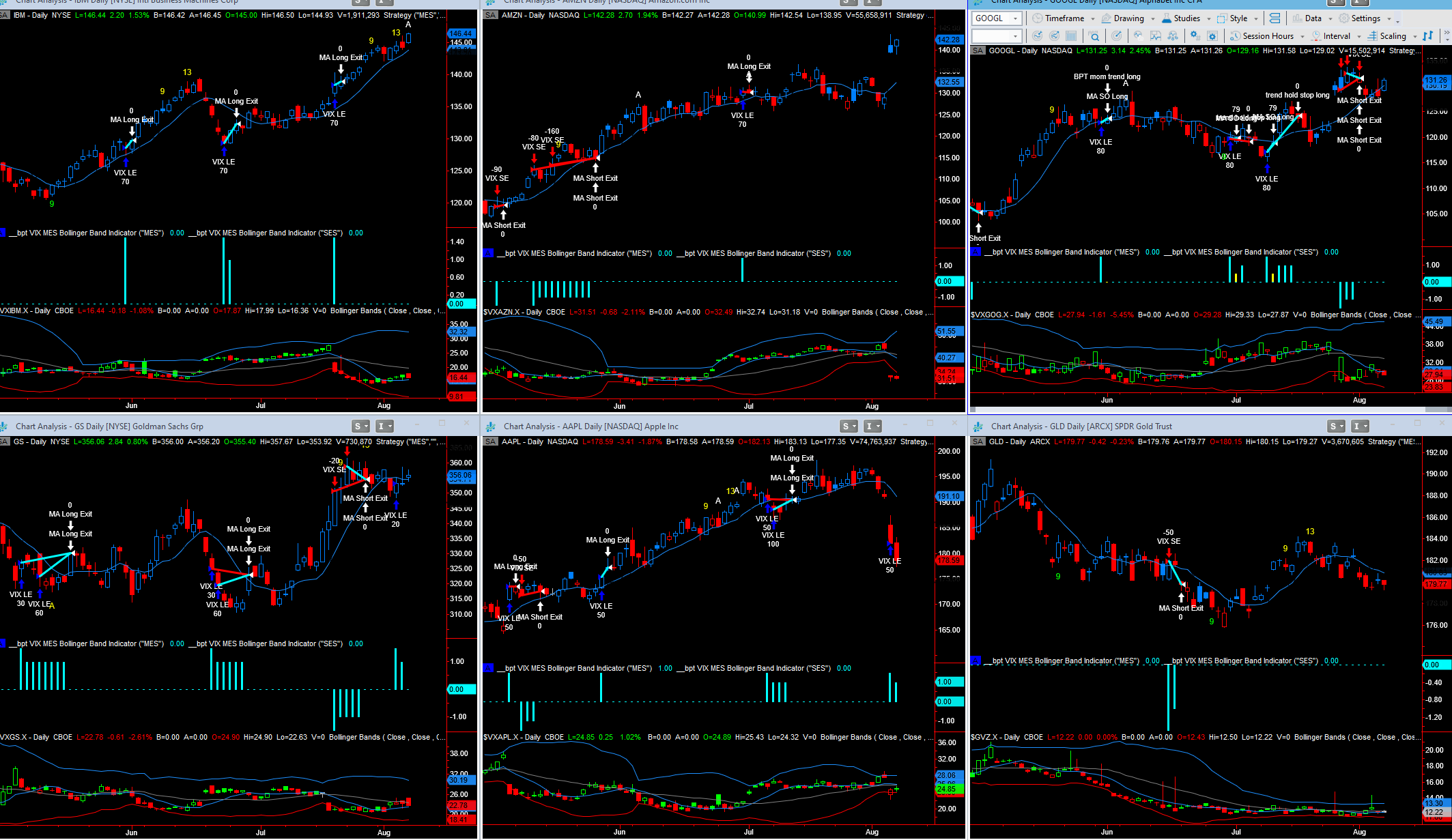This screenshot has height=840, width=1452.
Task: Click the calendar grid icon in second toolbar row
Action: tap(1071, 36)
